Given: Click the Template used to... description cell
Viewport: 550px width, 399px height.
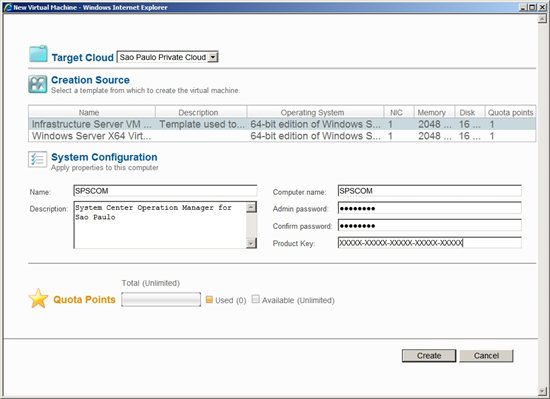Looking at the screenshot, I should point(202,124).
